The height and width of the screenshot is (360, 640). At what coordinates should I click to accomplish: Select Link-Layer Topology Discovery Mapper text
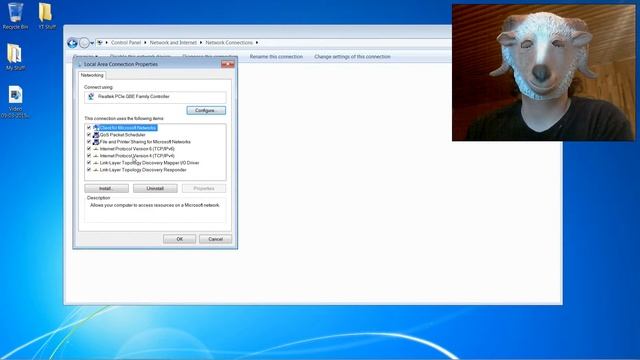point(149,163)
